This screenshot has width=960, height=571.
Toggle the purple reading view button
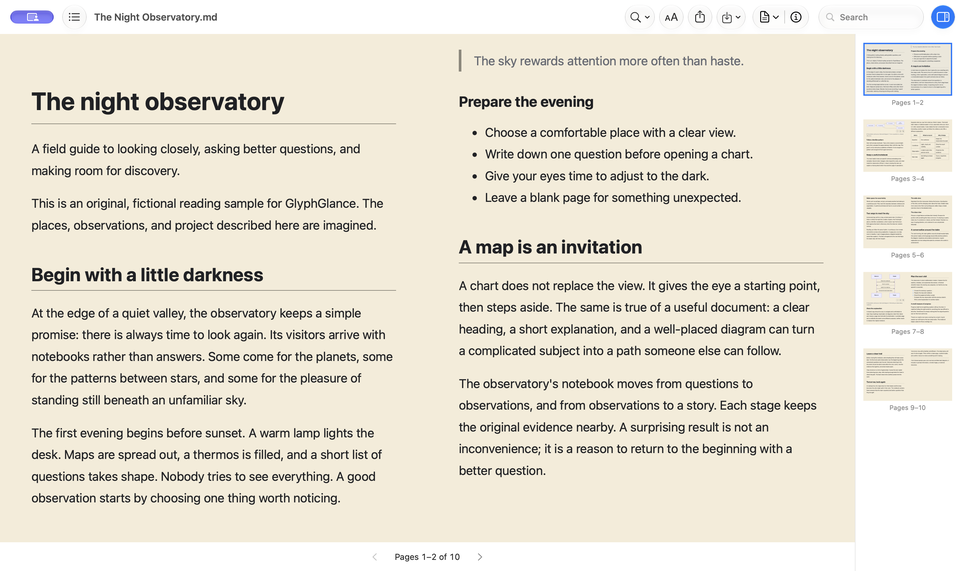click(x=32, y=17)
